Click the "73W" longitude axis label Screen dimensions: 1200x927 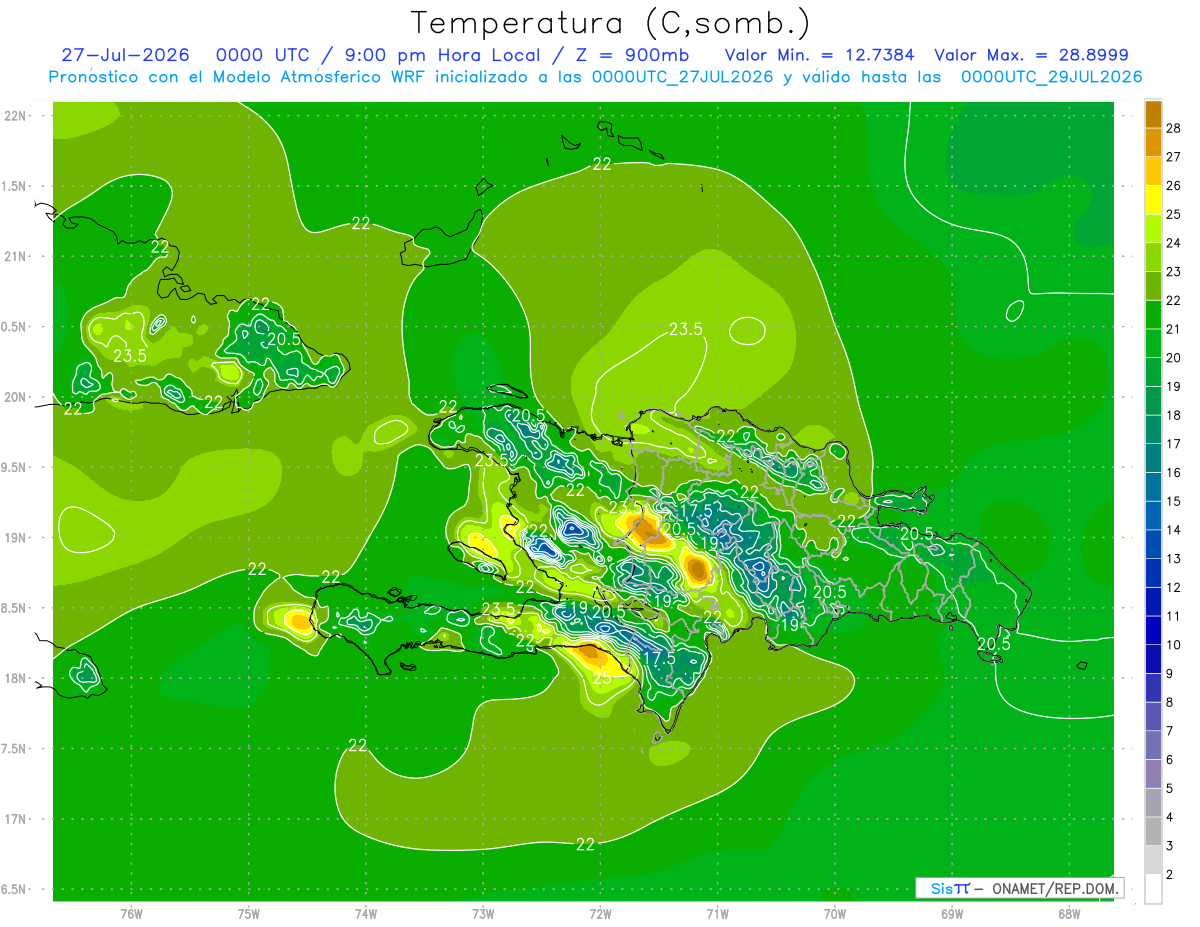(x=483, y=914)
